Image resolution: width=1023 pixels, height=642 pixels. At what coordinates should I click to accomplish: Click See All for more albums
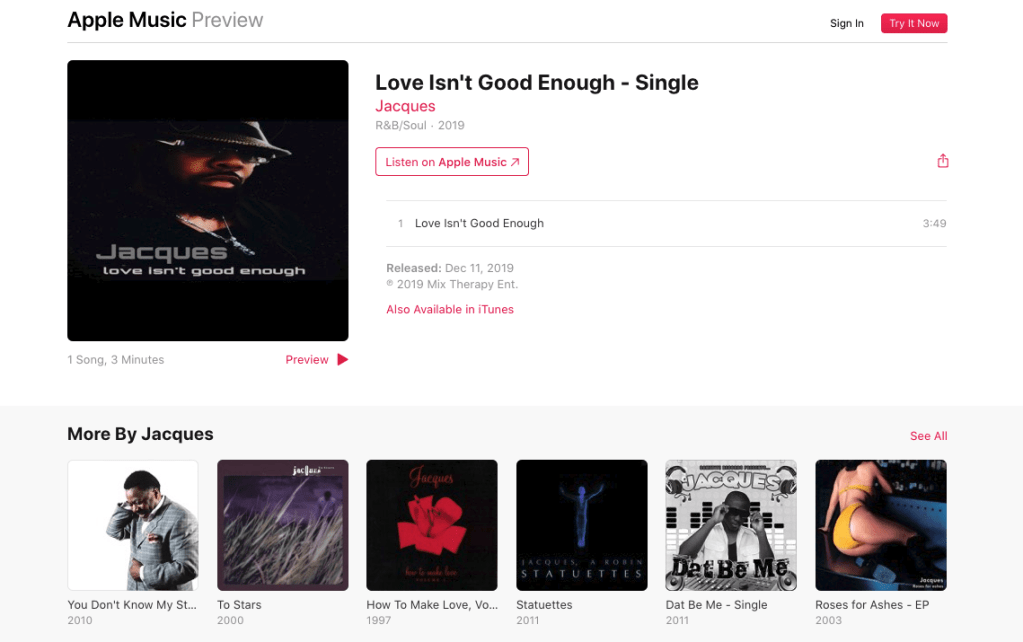pyautogui.click(x=928, y=436)
